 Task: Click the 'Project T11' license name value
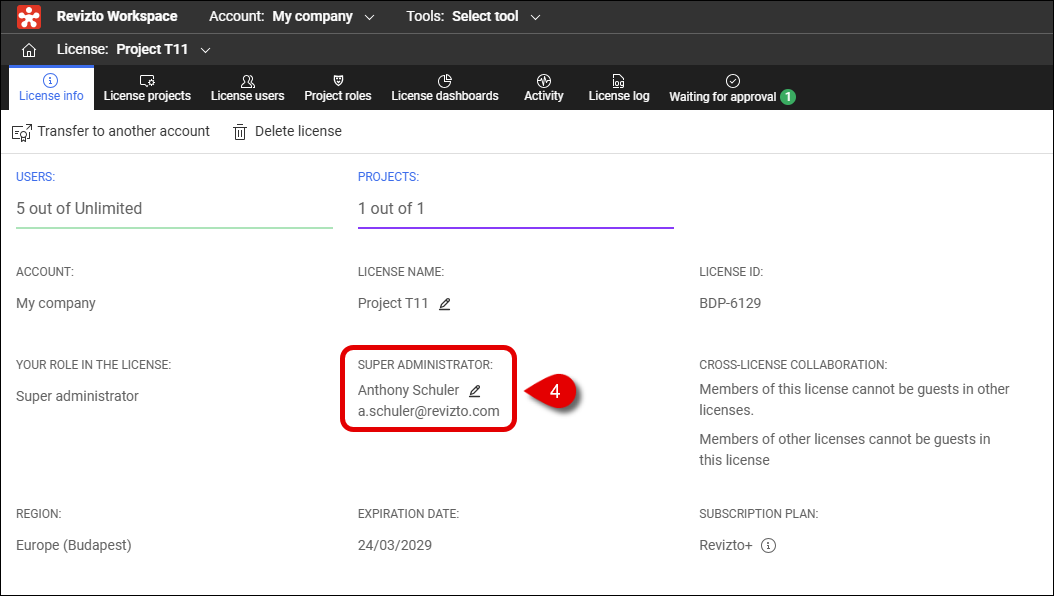[393, 303]
